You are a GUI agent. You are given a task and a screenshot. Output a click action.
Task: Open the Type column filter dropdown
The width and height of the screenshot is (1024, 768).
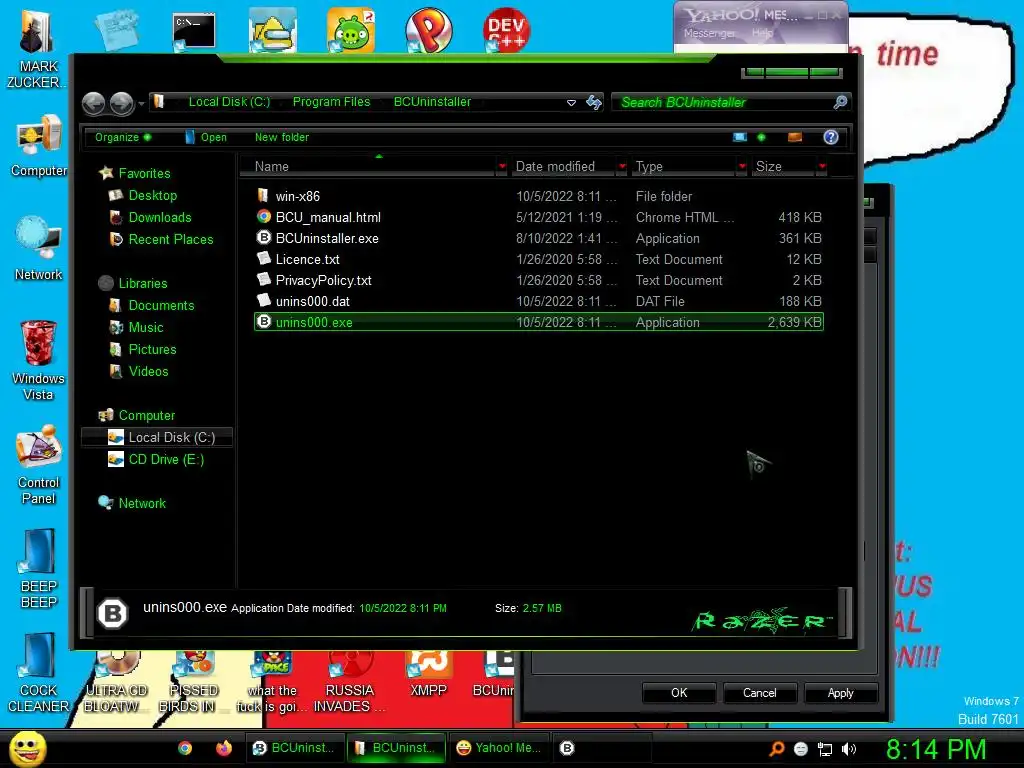(x=742, y=167)
